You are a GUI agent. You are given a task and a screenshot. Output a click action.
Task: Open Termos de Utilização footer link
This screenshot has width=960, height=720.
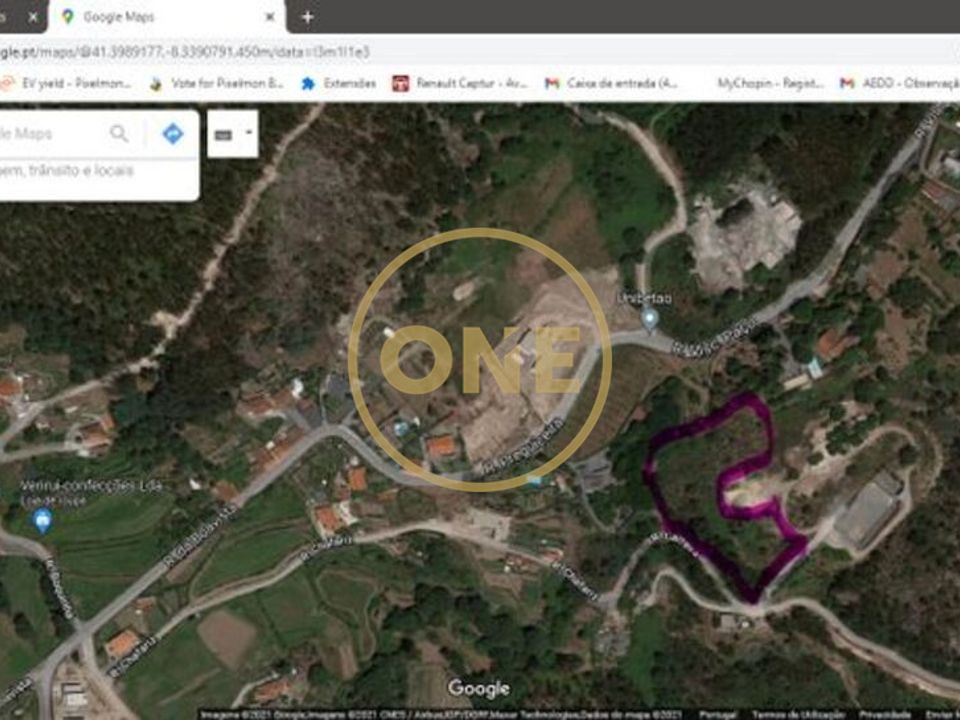tap(798, 715)
